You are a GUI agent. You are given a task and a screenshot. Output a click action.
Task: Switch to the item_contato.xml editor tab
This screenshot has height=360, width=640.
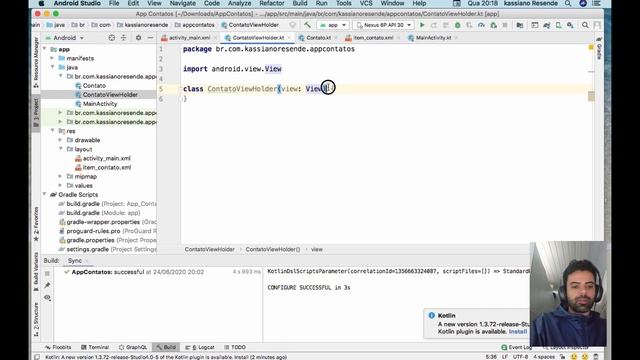click(373, 38)
